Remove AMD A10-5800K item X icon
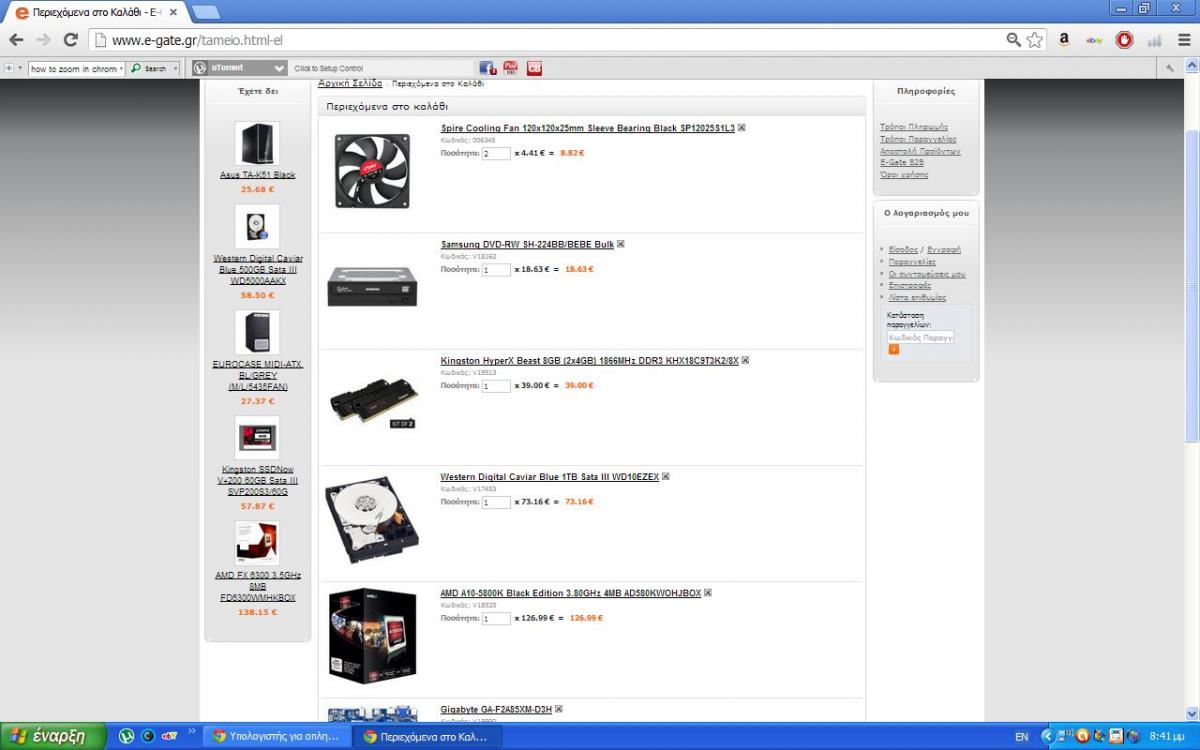1200x750 pixels. (708, 593)
